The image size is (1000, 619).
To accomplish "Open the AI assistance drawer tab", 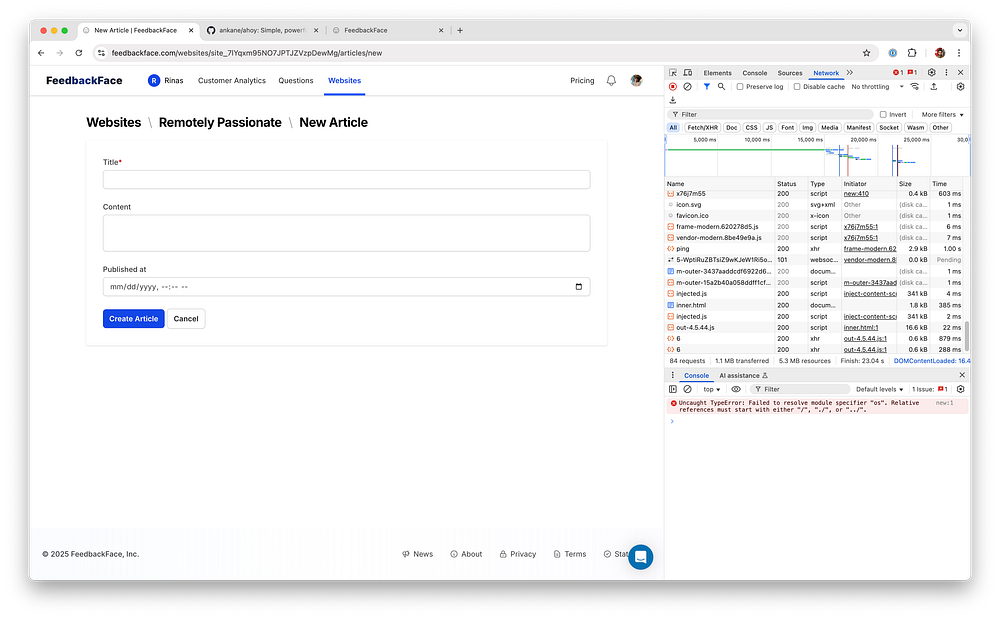I will [x=743, y=375].
